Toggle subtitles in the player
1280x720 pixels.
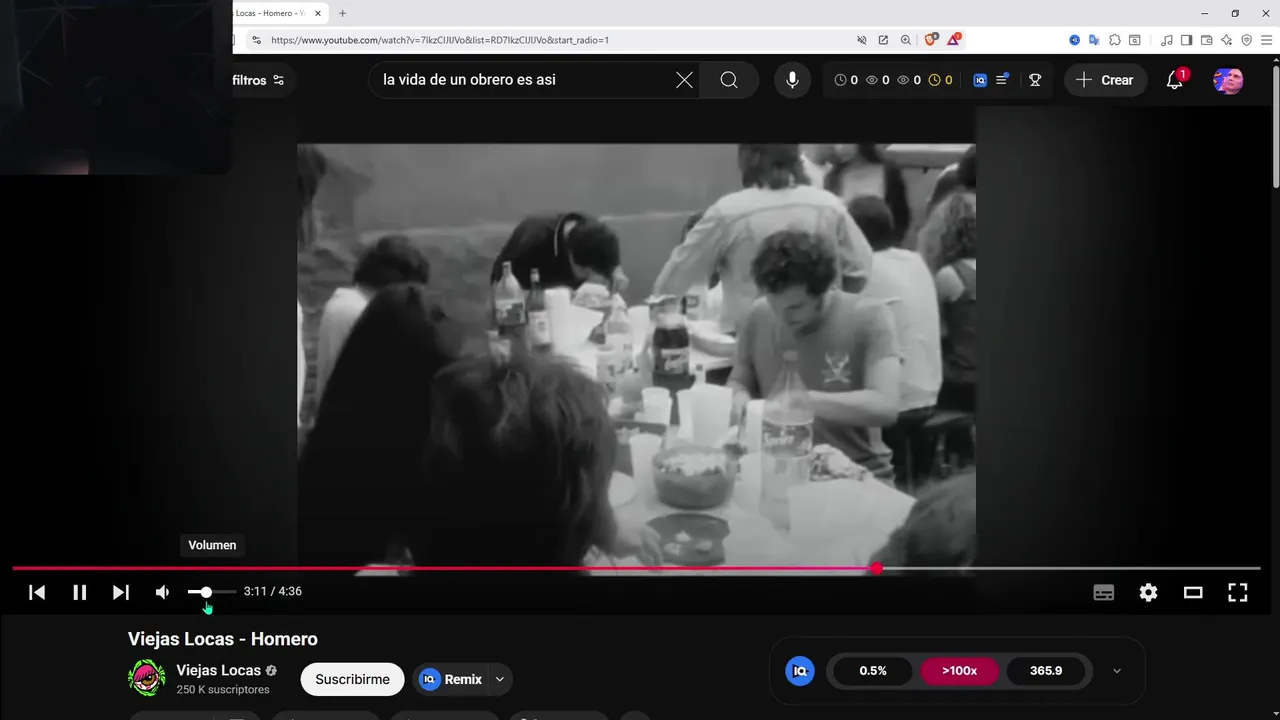coord(1104,592)
